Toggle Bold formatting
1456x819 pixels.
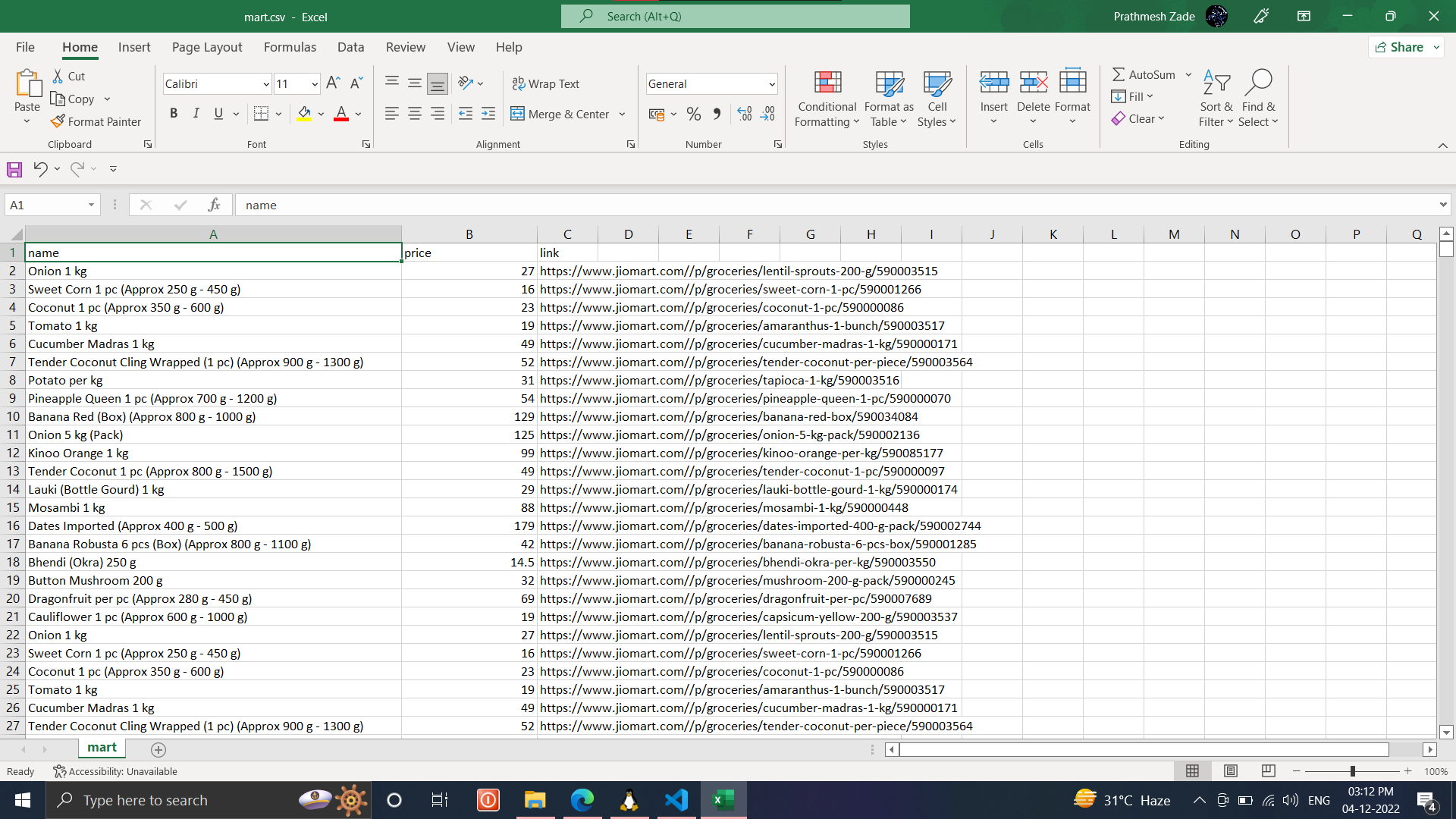(x=174, y=114)
